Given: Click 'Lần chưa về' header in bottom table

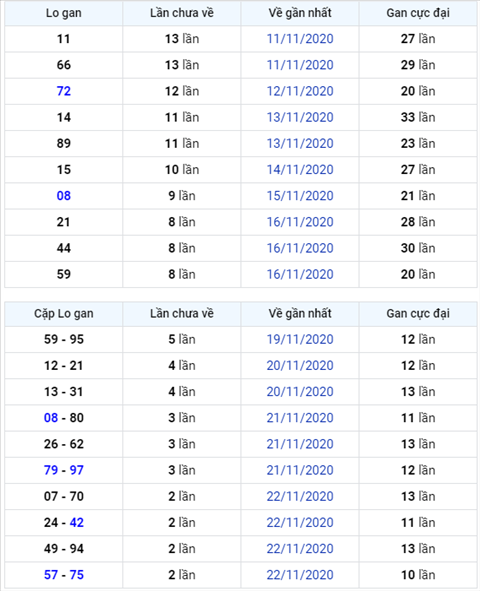Looking at the screenshot, I should click(182, 314).
